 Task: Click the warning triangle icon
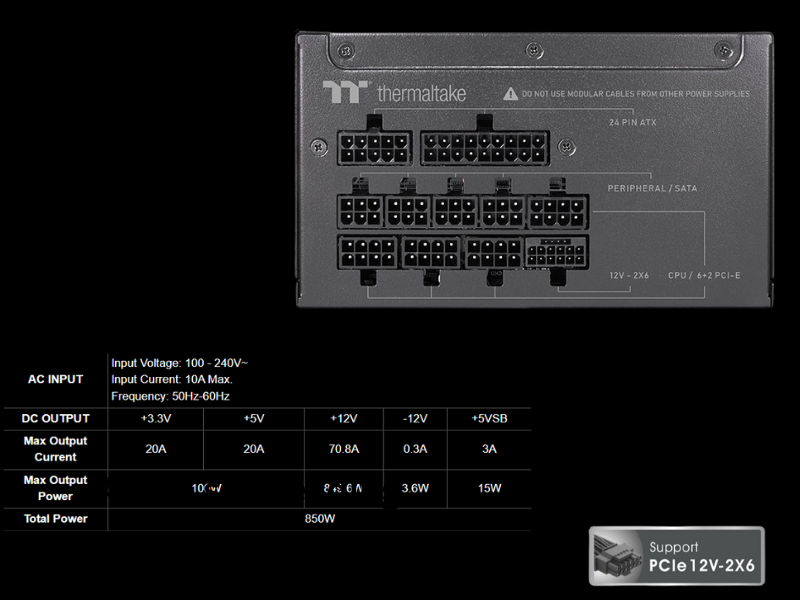tap(511, 94)
